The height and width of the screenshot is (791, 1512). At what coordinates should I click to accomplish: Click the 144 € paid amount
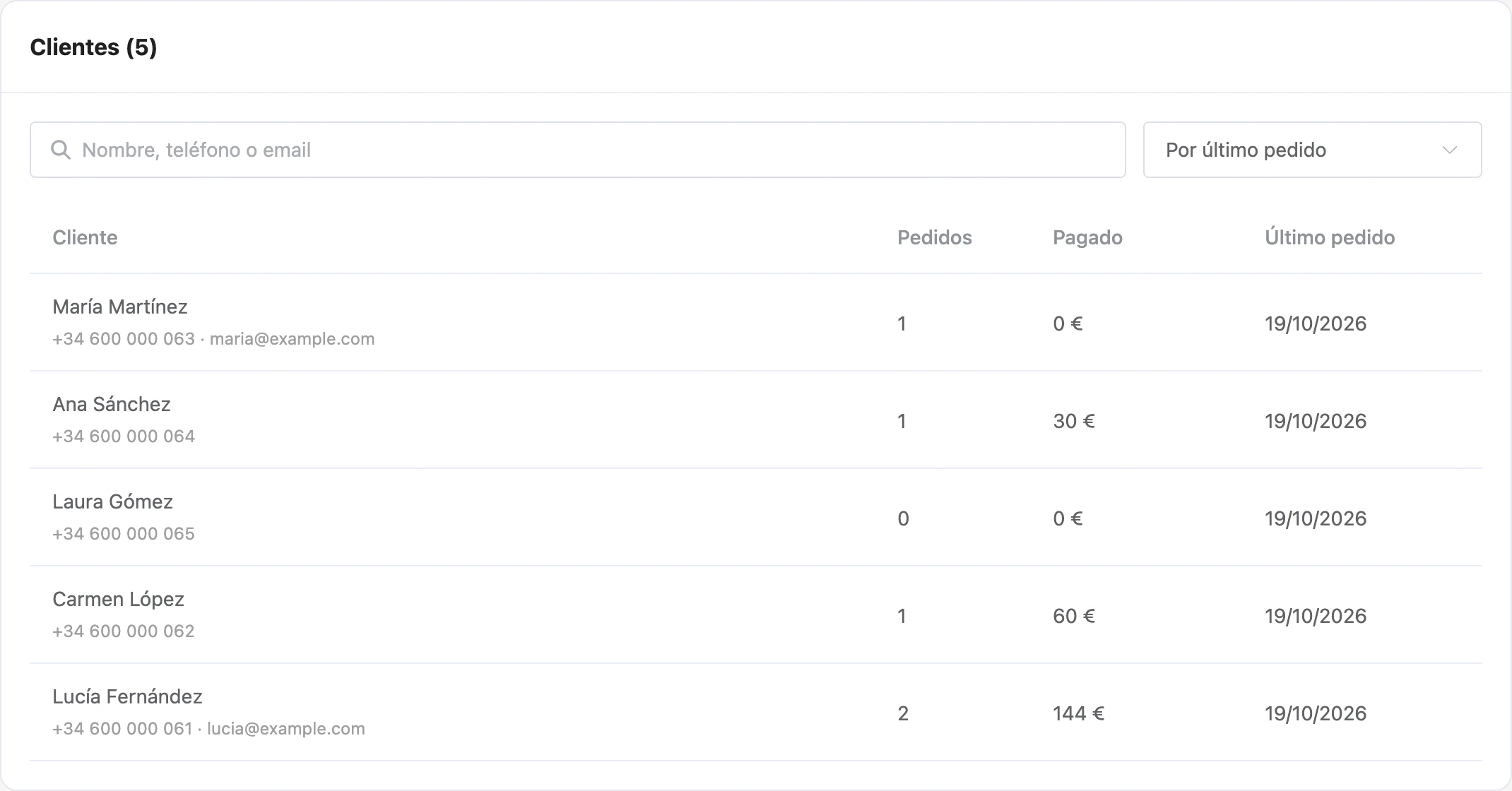1078,713
